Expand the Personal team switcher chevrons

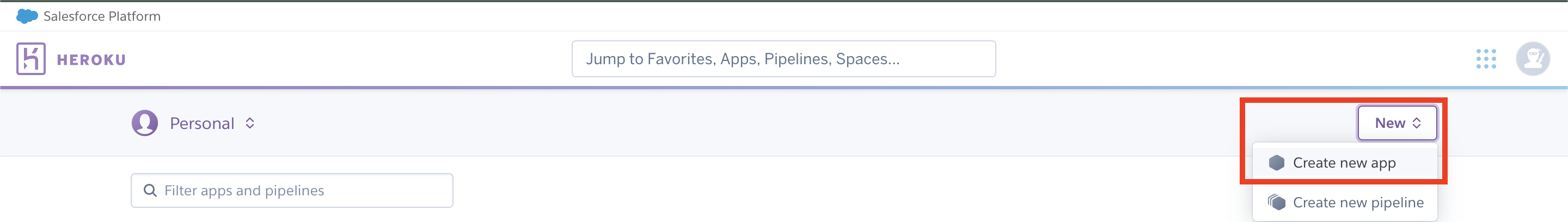click(249, 124)
